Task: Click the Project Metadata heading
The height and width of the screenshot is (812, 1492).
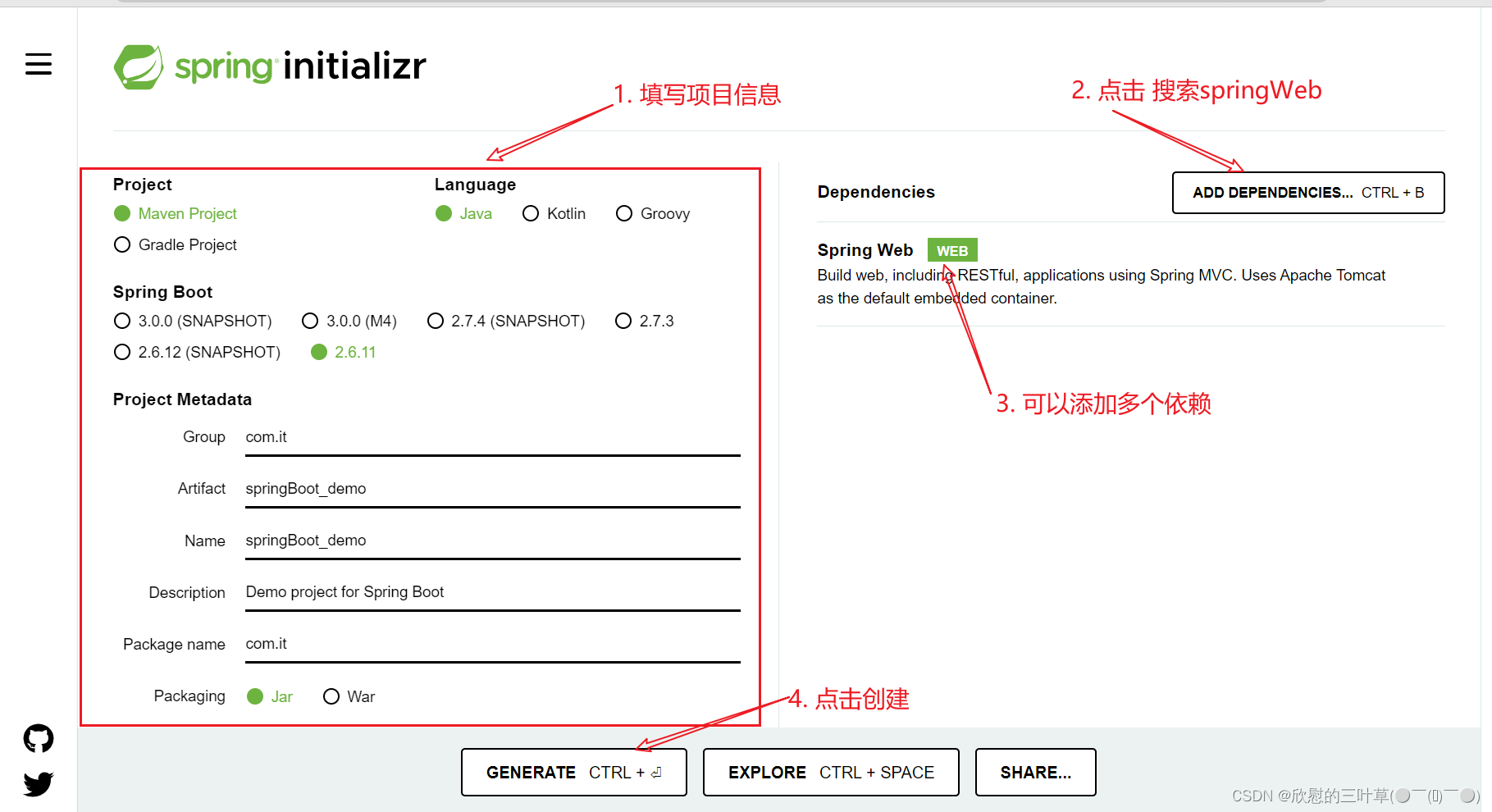Action: 182,399
